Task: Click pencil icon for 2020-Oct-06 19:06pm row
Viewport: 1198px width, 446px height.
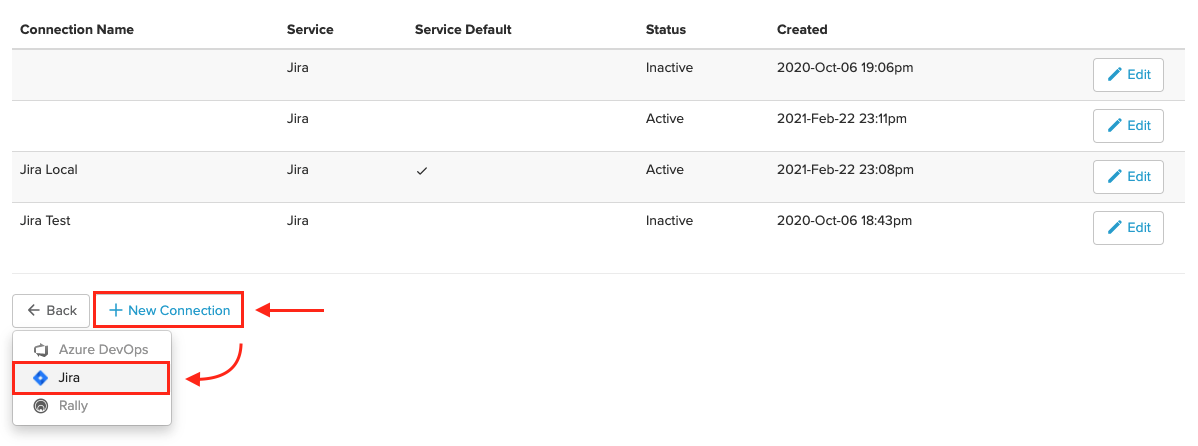Action: (1115, 74)
